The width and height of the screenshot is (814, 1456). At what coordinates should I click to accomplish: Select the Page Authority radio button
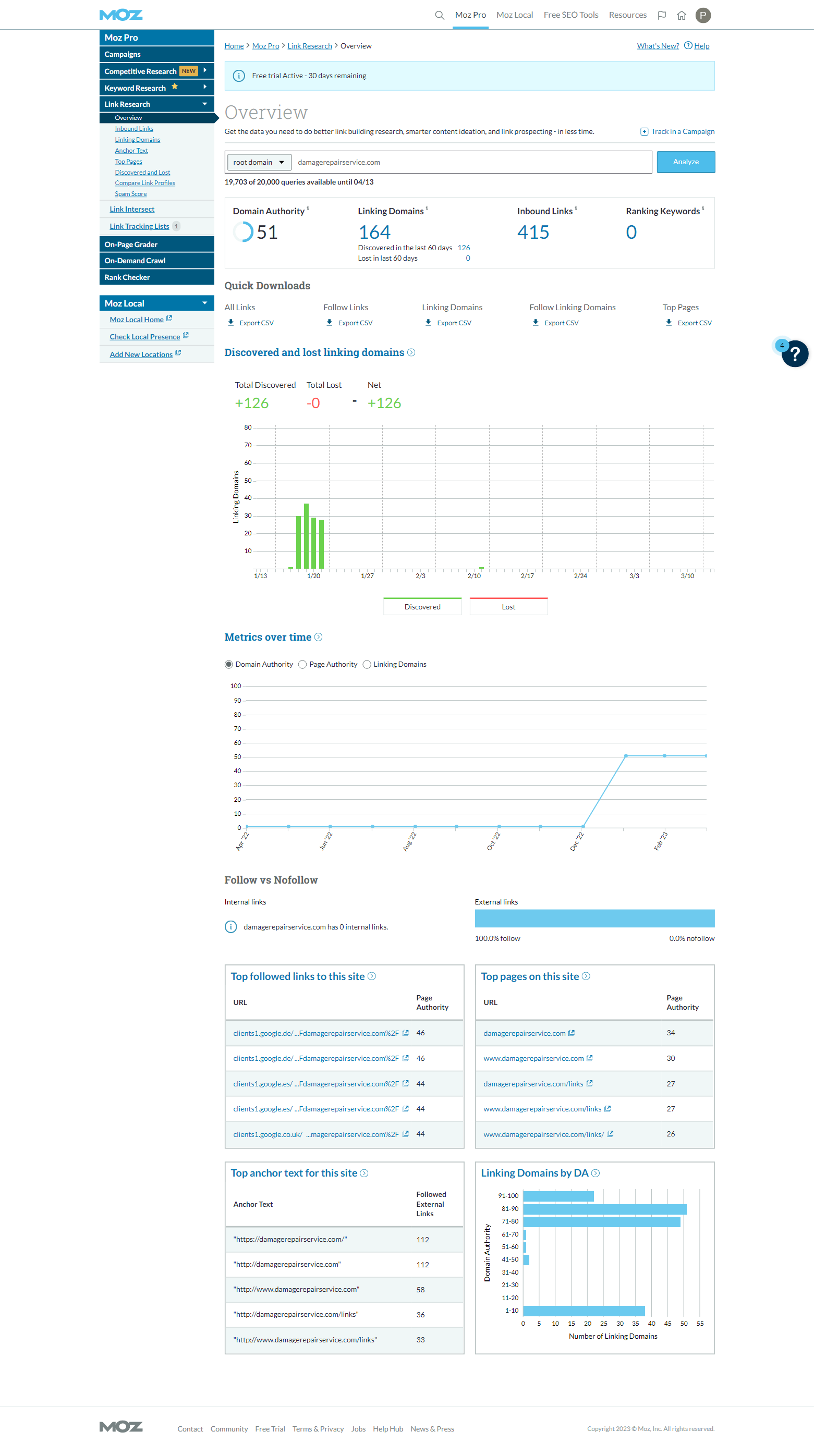(302, 664)
